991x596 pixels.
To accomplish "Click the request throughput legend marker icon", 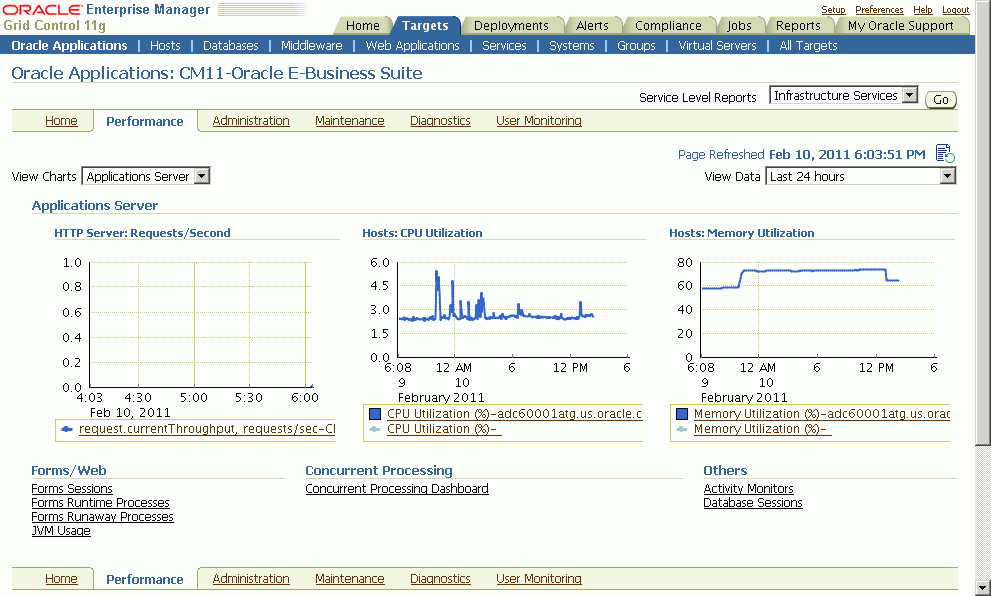I will coord(67,429).
